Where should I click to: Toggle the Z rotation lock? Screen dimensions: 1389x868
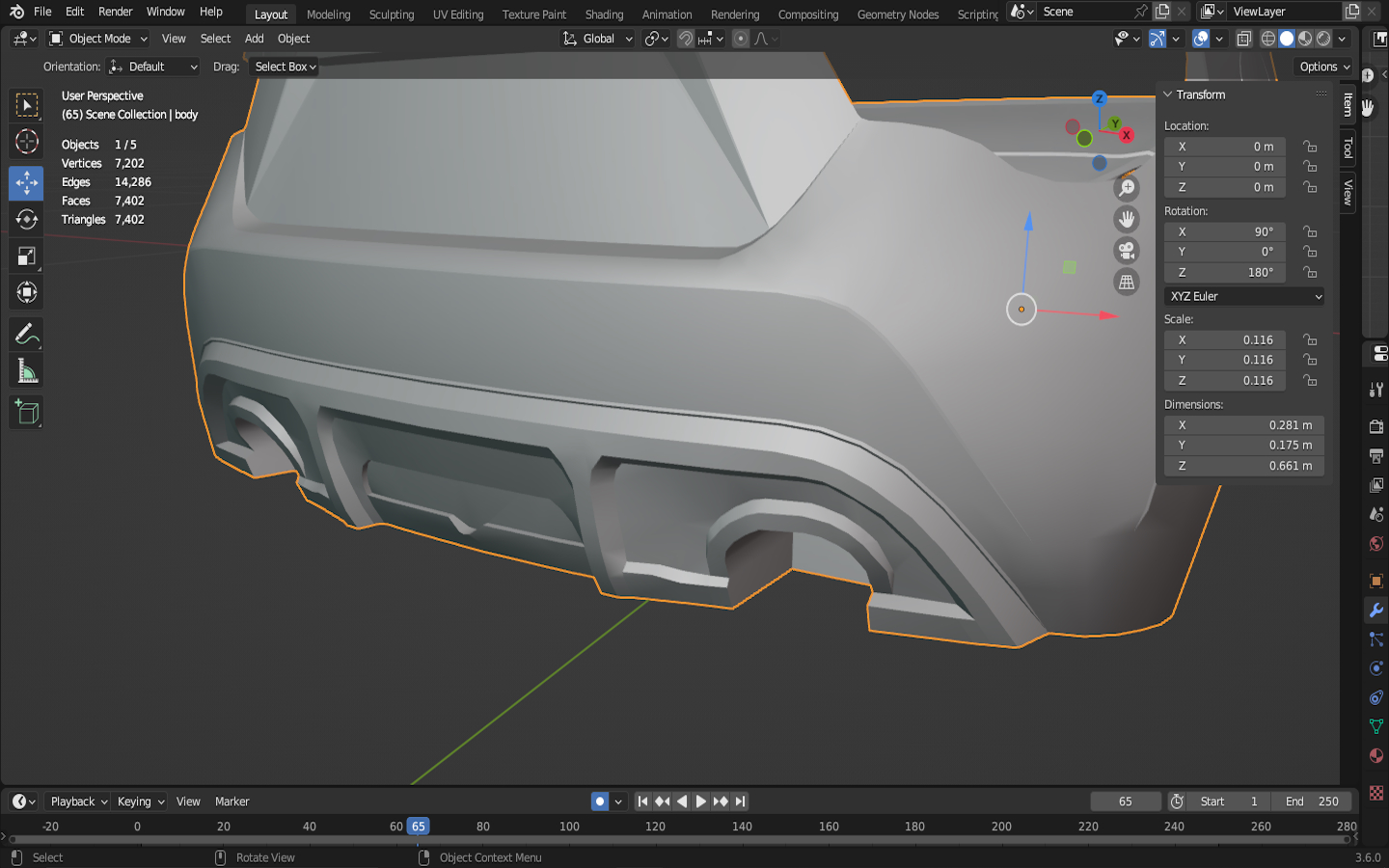[1310, 272]
